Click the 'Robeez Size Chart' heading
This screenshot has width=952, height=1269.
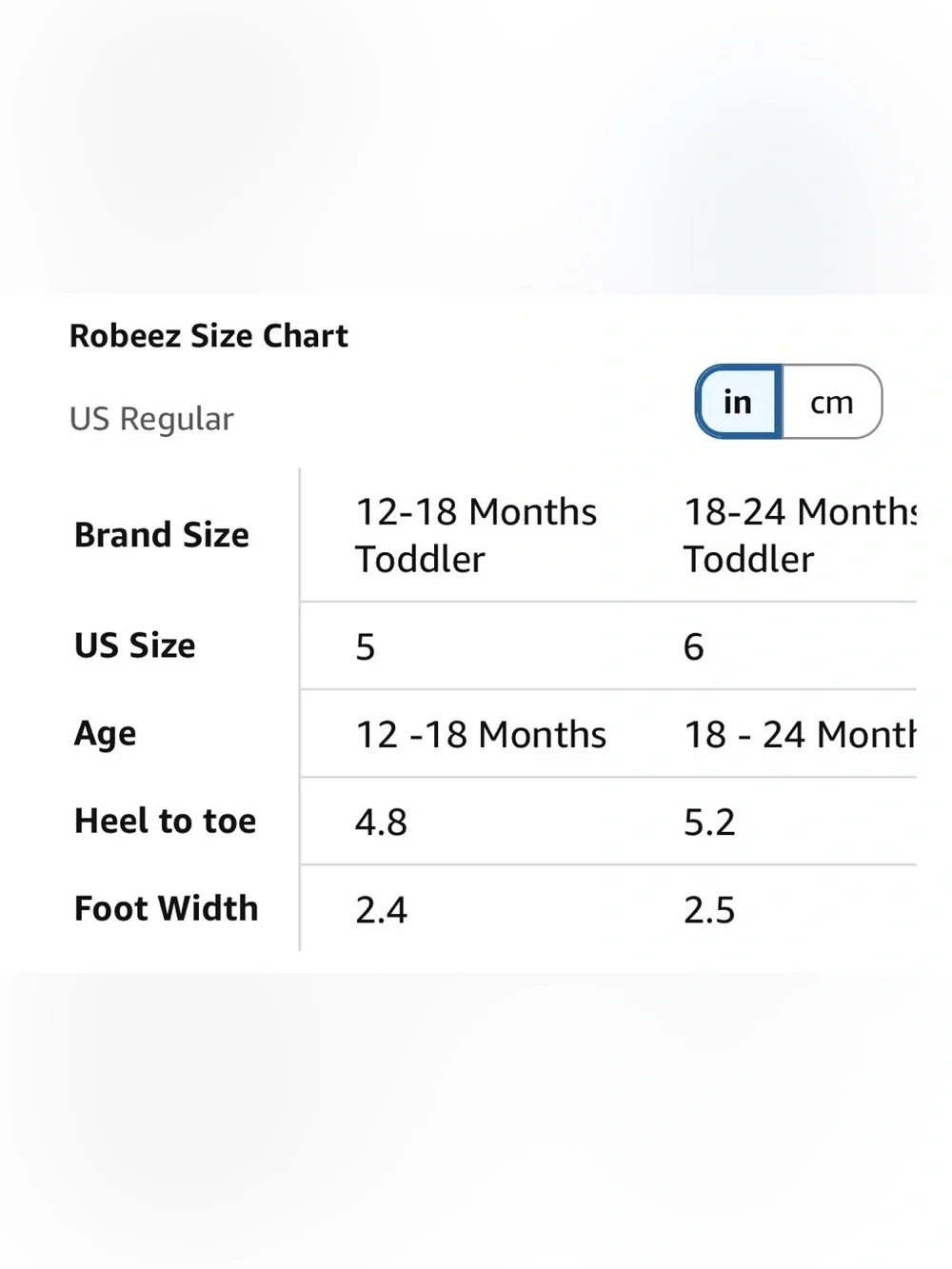208,336
